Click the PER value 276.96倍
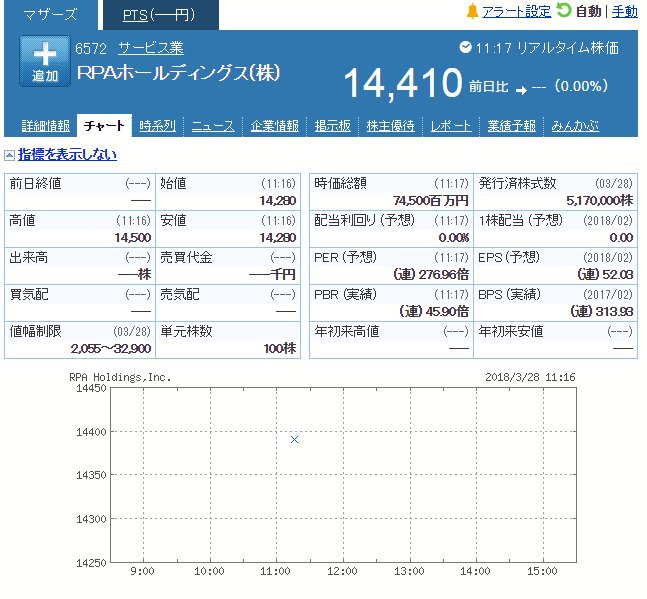This screenshot has width=647, height=599. [x=431, y=275]
